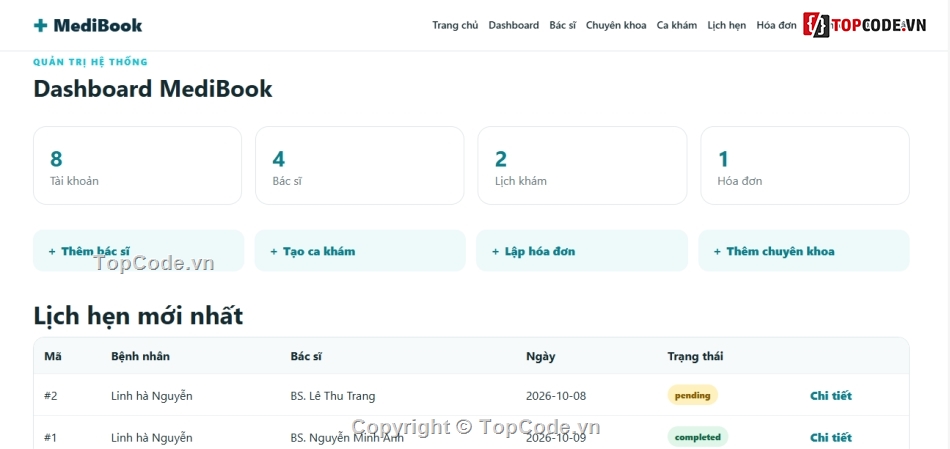
Task: Click the QUẢN TRỊ HỆ THỐNG label
Action: tap(90, 62)
